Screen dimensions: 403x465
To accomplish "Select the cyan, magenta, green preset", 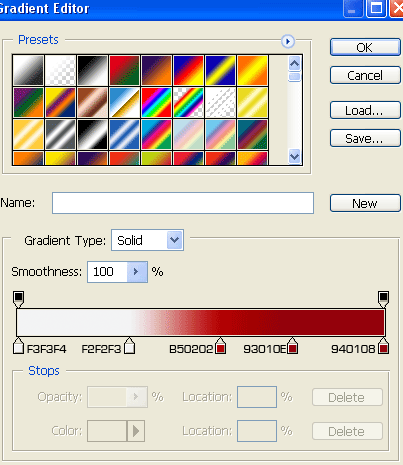I will click(156, 134).
